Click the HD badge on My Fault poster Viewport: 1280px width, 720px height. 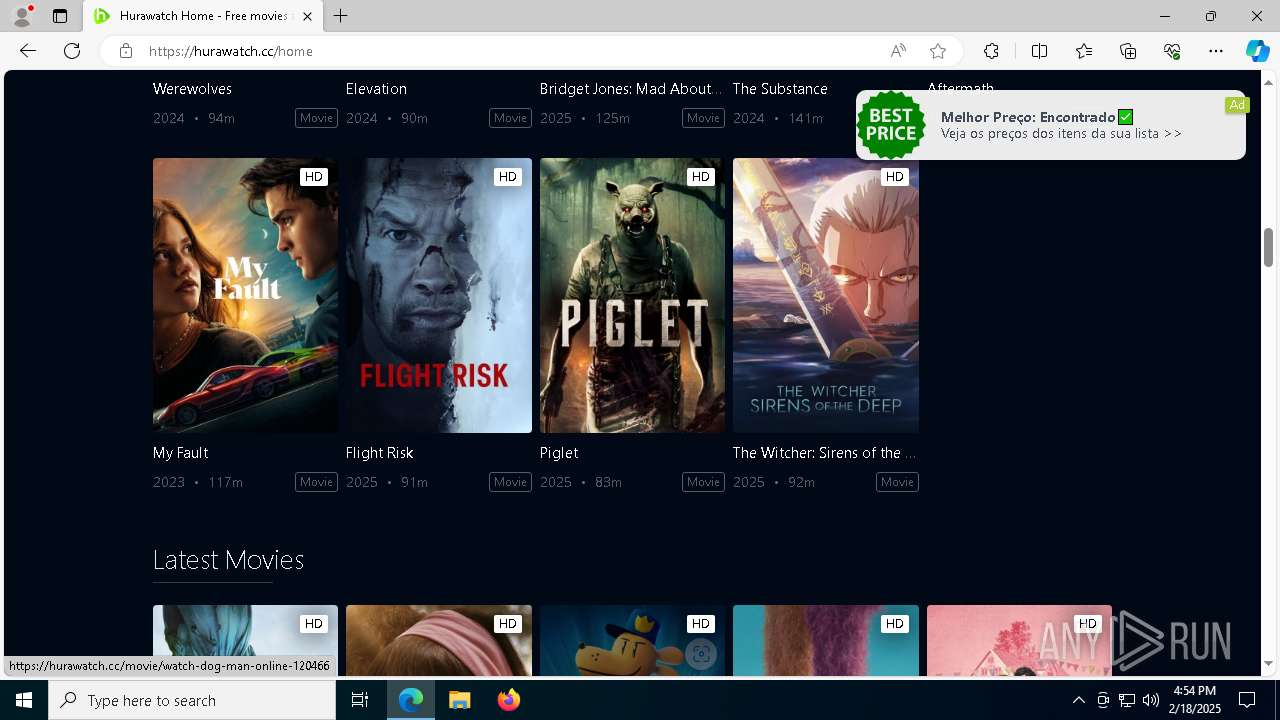pyautogui.click(x=314, y=177)
